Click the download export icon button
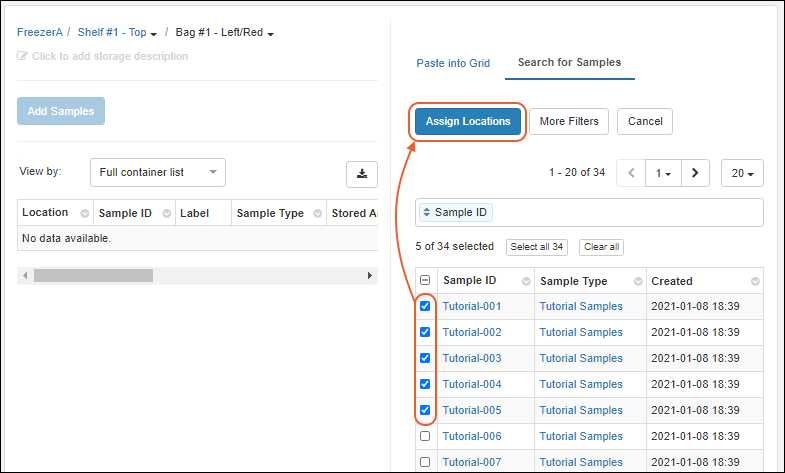 click(x=362, y=173)
